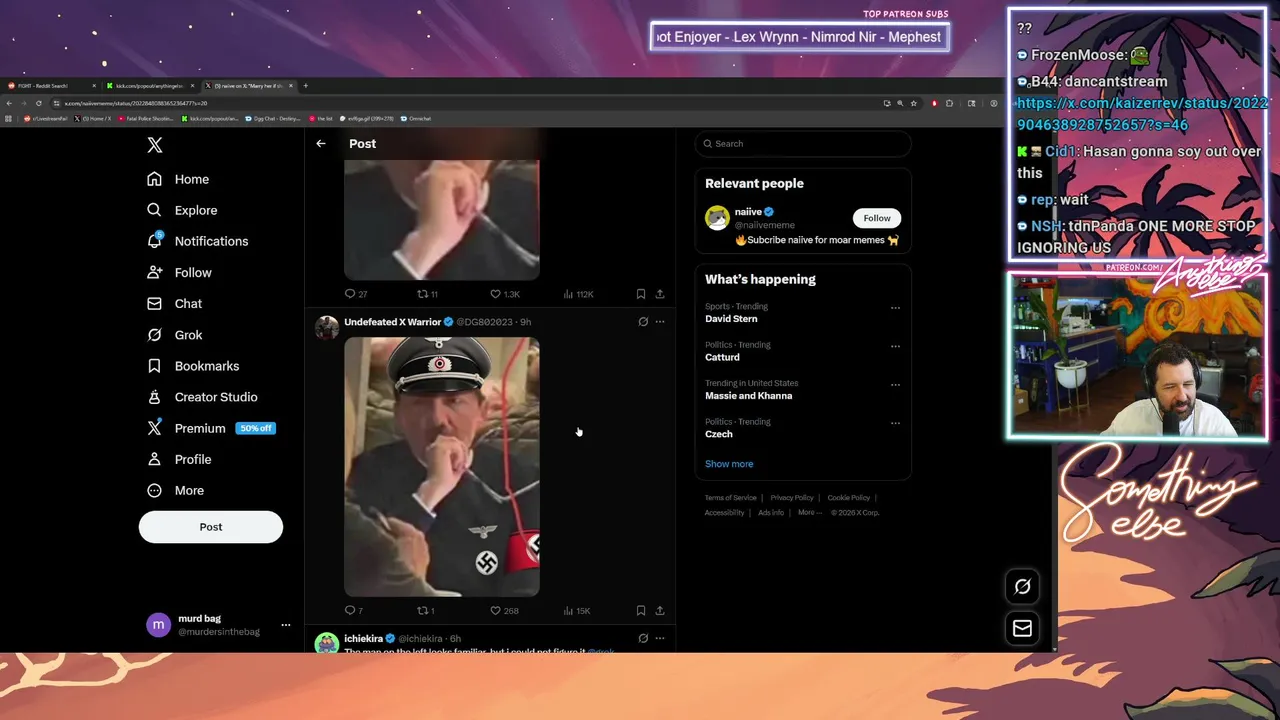Click Grok icon on Undefeated X Warrior post
Image resolution: width=1280 pixels, height=720 pixels.
643,322
